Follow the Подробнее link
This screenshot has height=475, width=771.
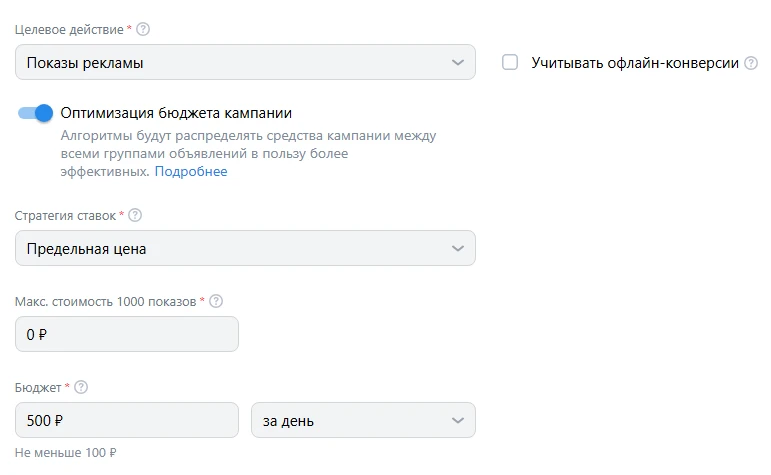point(191,171)
